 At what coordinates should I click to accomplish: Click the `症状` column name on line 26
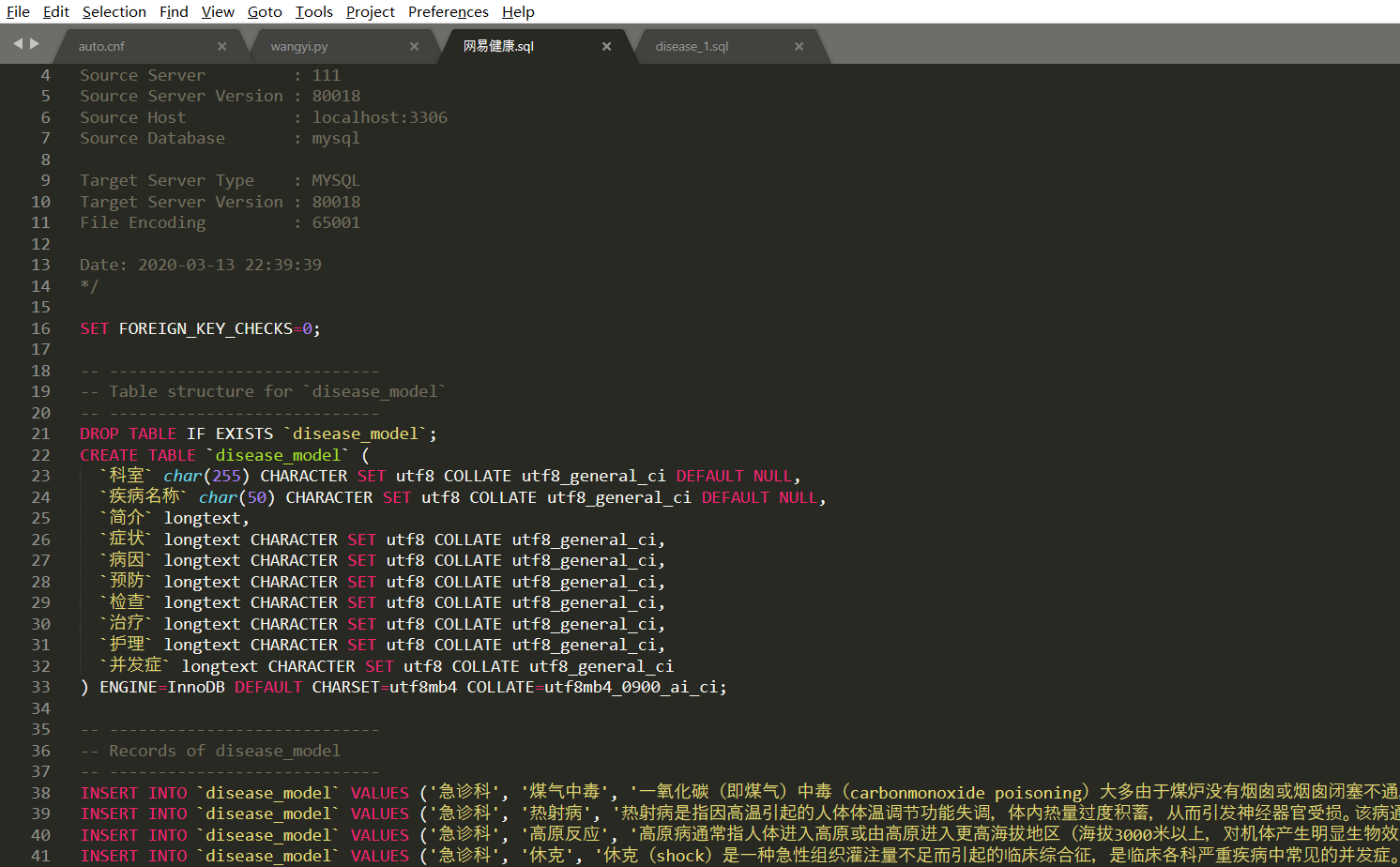click(x=126, y=540)
